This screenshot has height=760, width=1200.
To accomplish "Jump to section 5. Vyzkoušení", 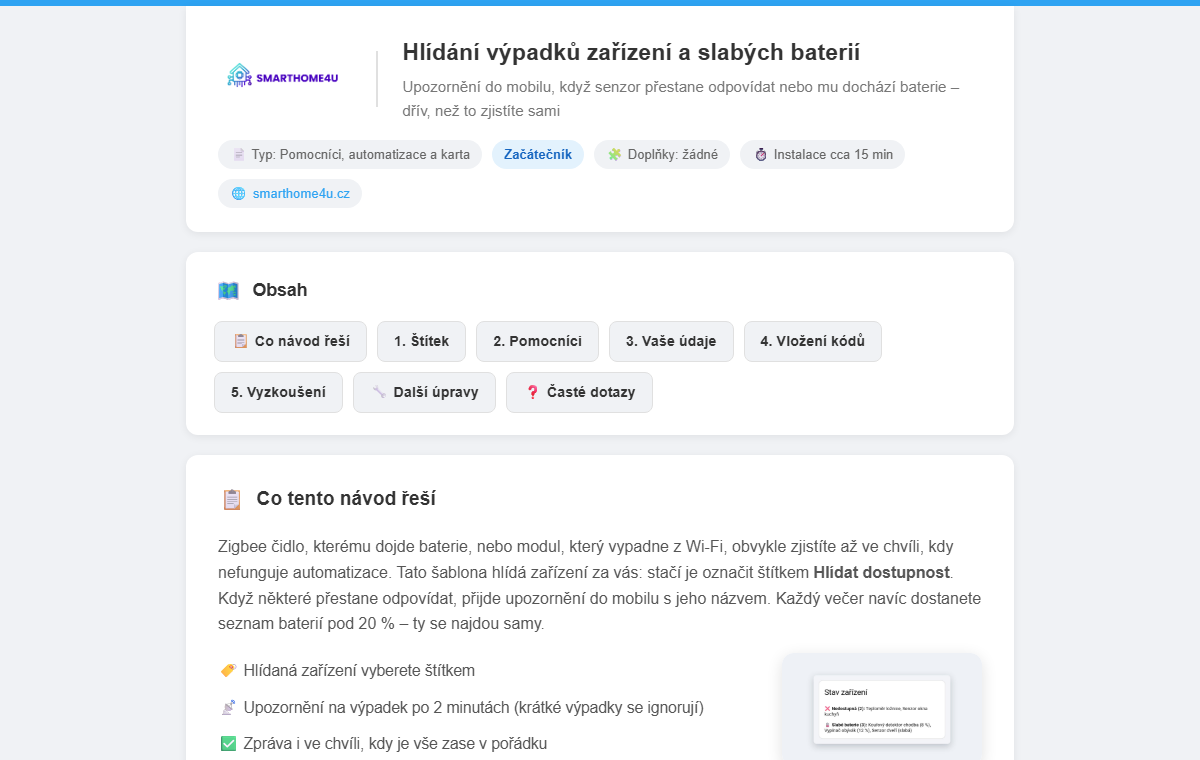I will 278,392.
